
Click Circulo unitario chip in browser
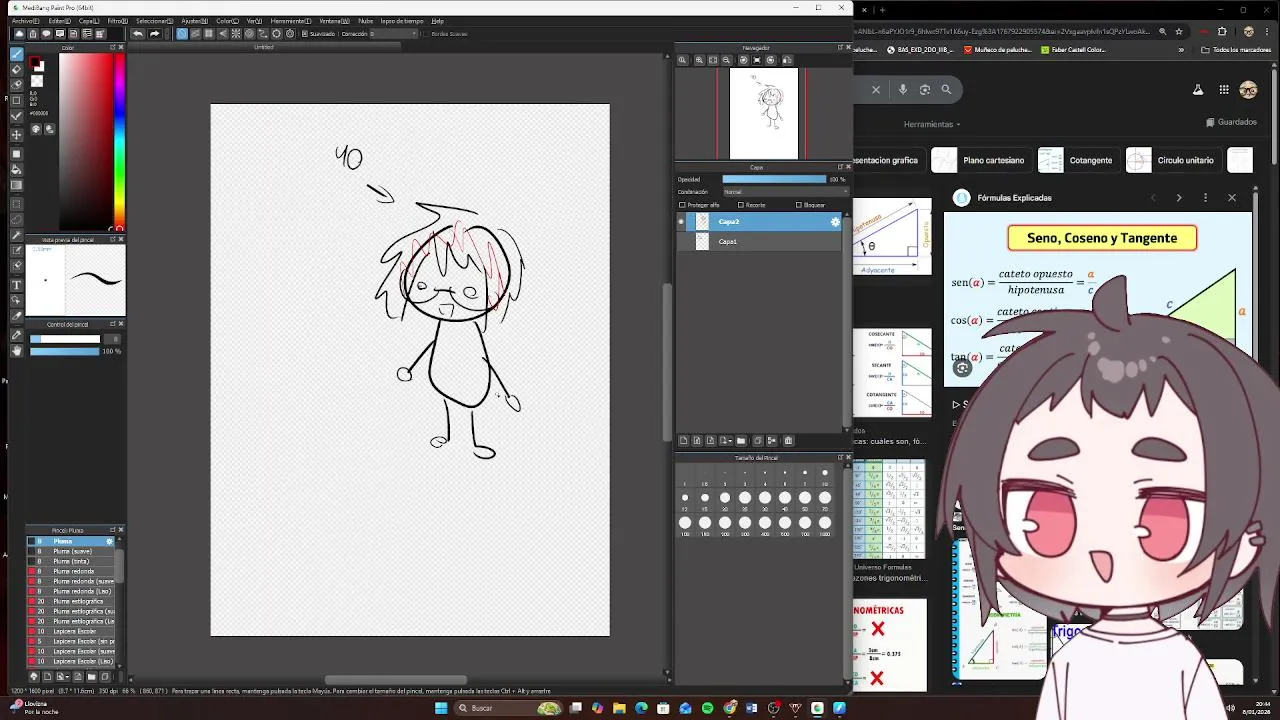point(1172,160)
